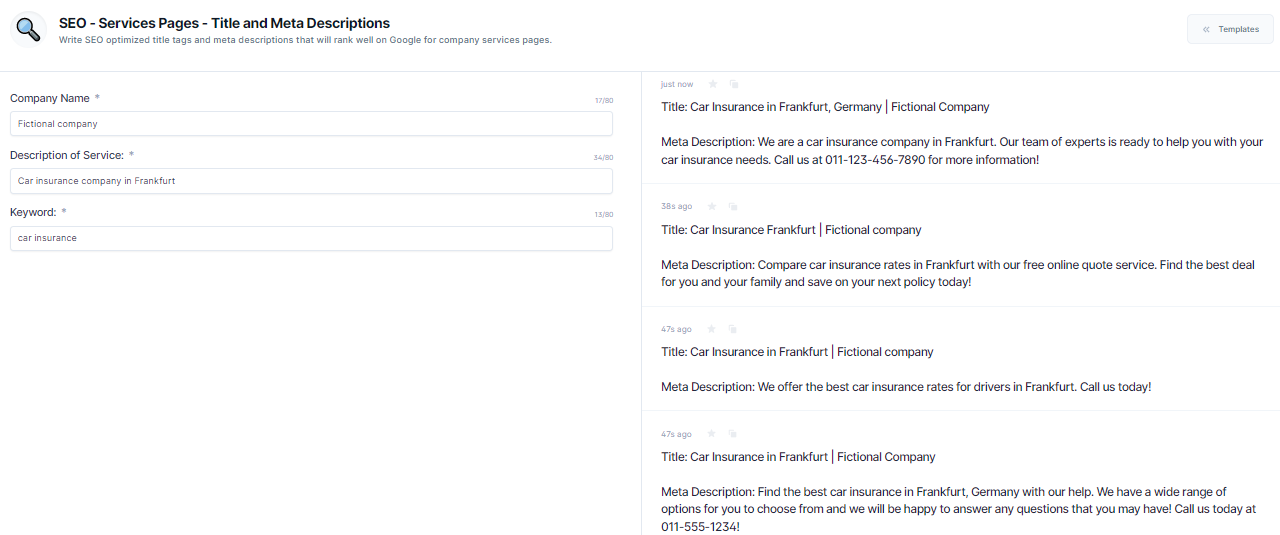1280x535 pixels.
Task: Star the '38s ago' generated result
Action: 712,206
